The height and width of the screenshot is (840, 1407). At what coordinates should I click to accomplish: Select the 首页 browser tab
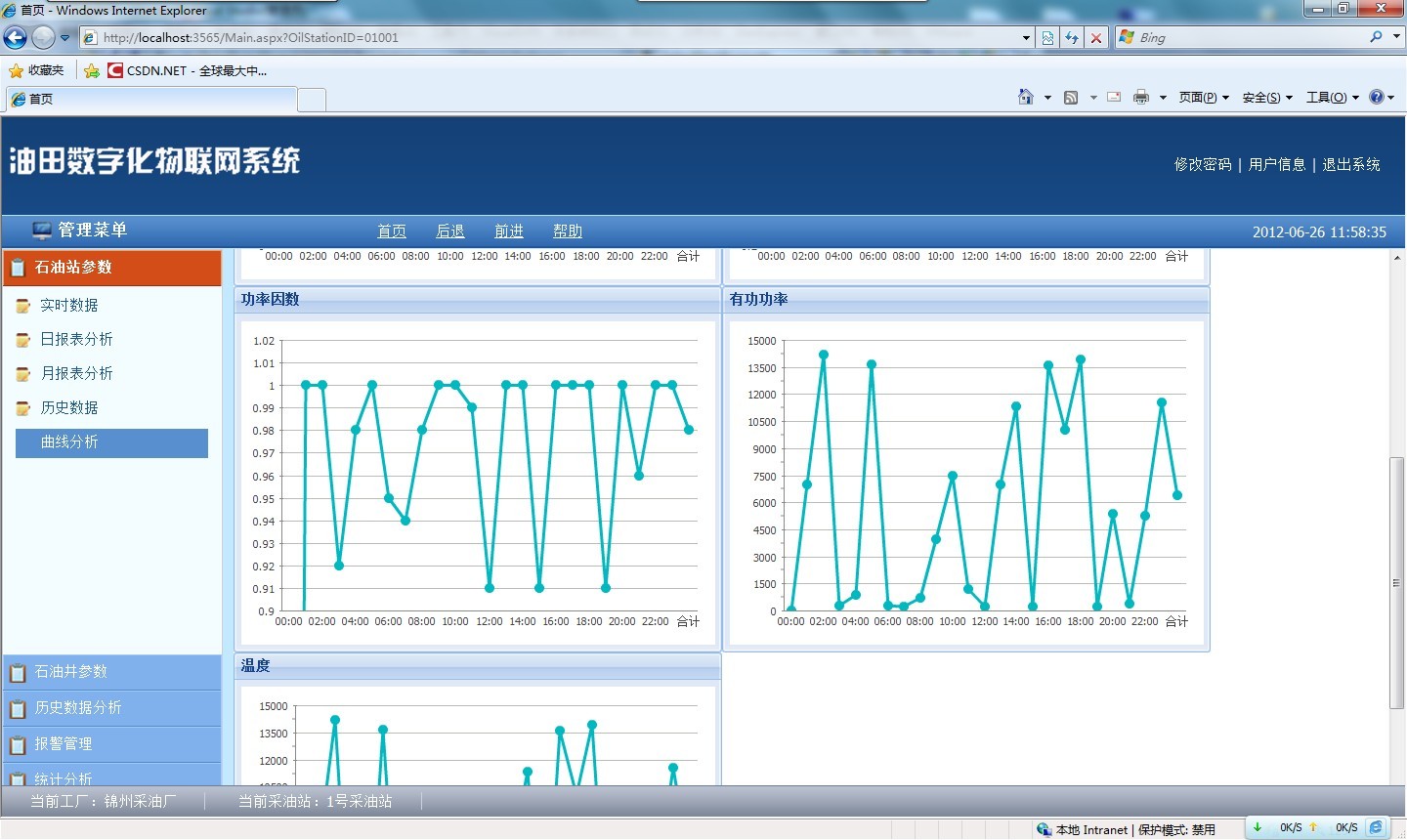151,99
